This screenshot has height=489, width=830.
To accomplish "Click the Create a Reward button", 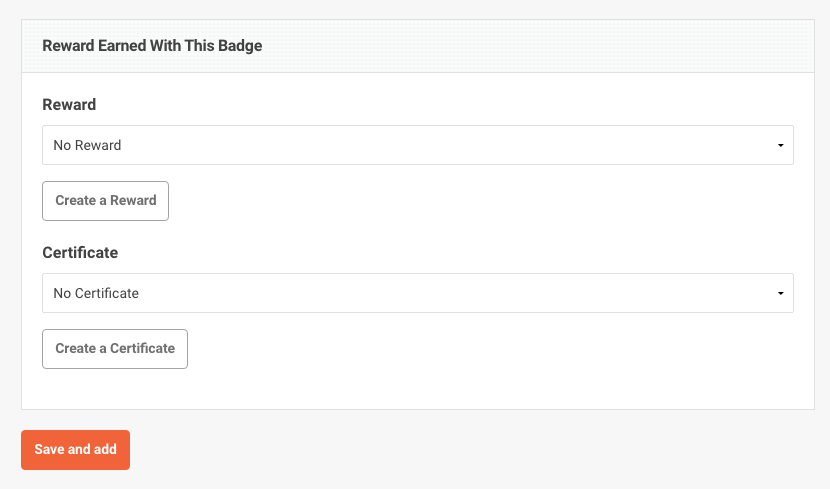I will pos(105,201).
